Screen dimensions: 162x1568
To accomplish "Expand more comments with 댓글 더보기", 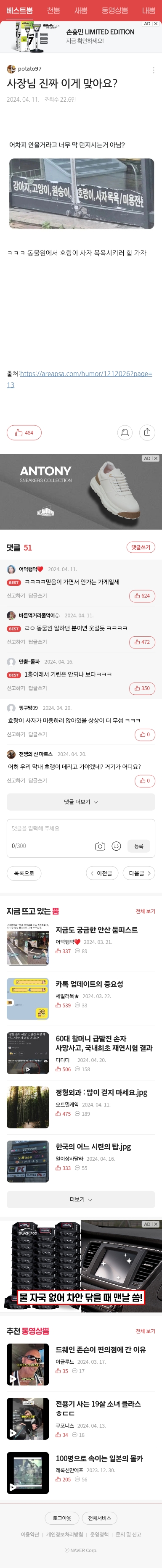I will click(x=81, y=802).
